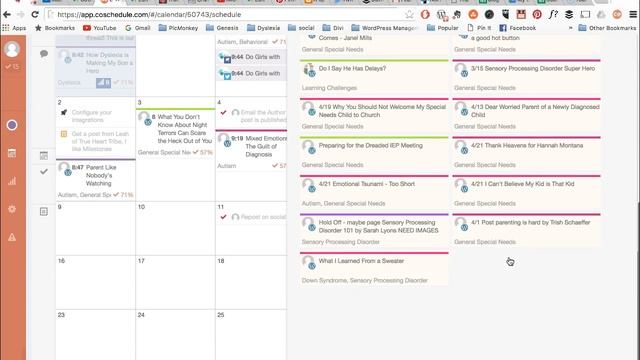The height and width of the screenshot is (360, 640).
Task: Click the browser forward arrow
Action: pyautogui.click(x=20, y=15)
